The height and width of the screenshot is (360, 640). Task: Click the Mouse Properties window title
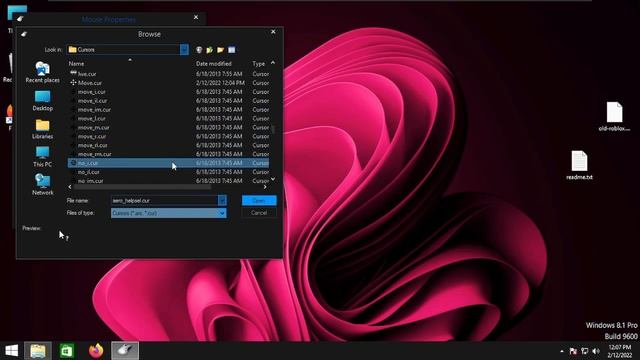click(109, 19)
